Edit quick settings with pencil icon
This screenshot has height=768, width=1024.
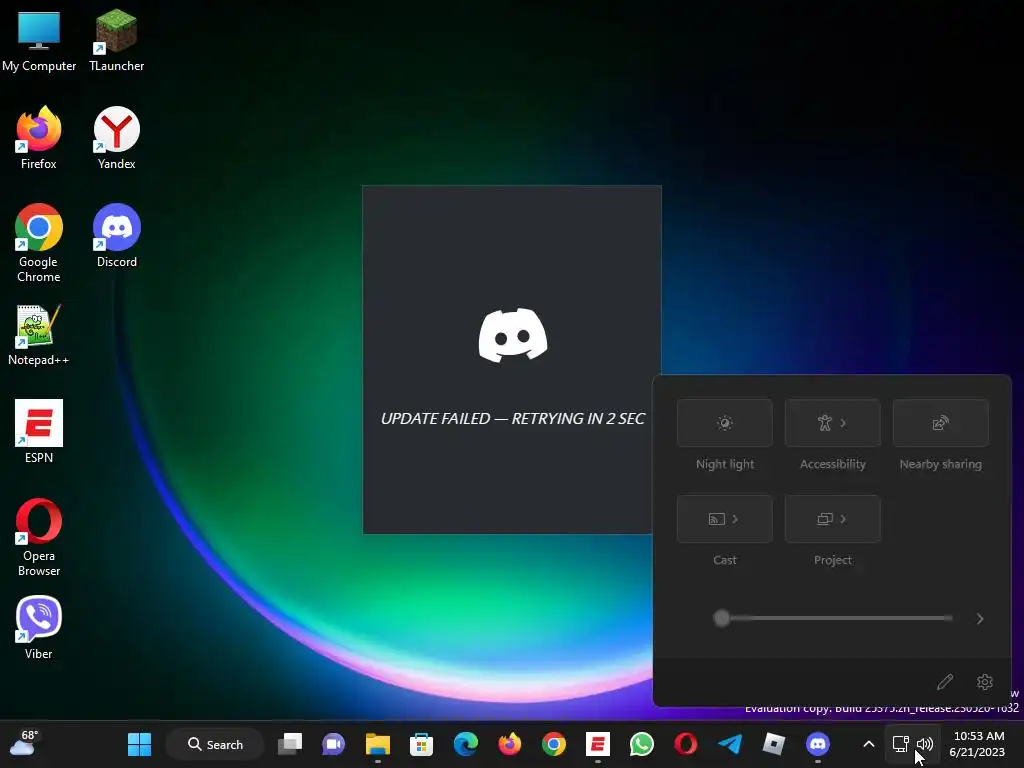tap(944, 682)
